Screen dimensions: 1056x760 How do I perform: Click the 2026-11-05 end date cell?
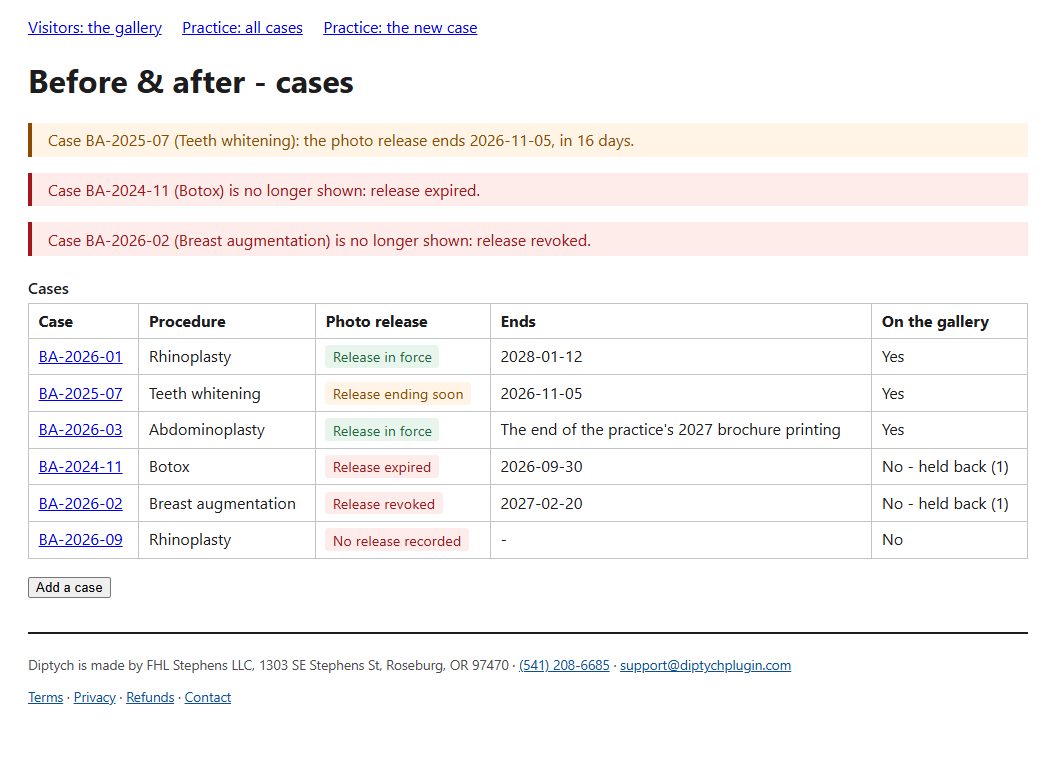(x=681, y=393)
